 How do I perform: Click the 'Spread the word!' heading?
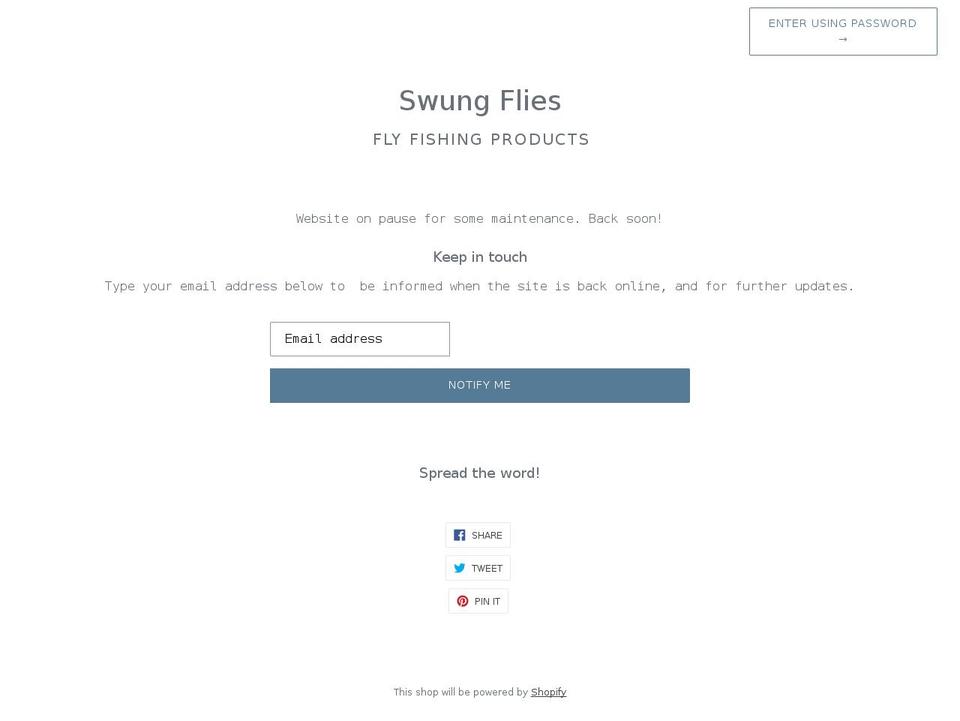pos(479,473)
